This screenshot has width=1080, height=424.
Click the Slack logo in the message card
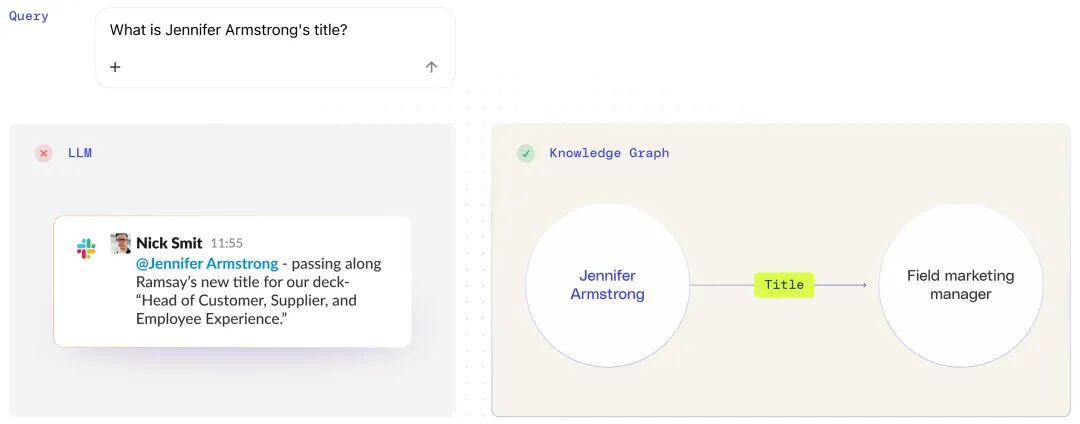(86, 248)
